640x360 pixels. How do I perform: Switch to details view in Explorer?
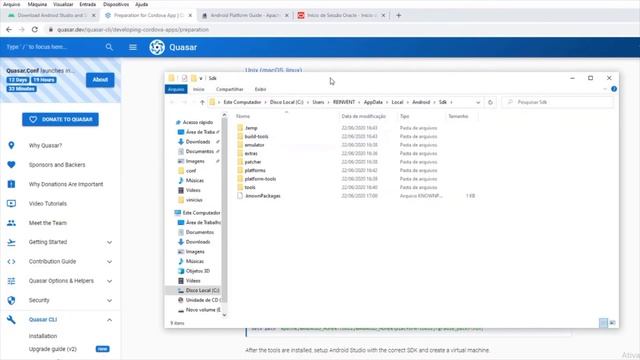pos(603,323)
